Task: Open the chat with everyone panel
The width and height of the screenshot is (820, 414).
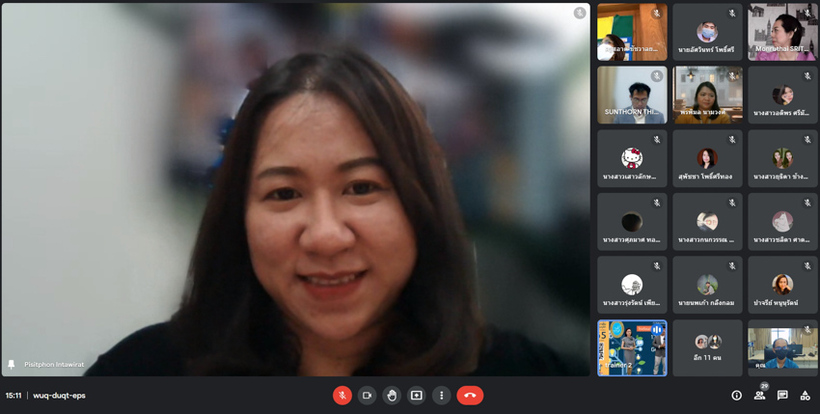Action: coord(782,395)
